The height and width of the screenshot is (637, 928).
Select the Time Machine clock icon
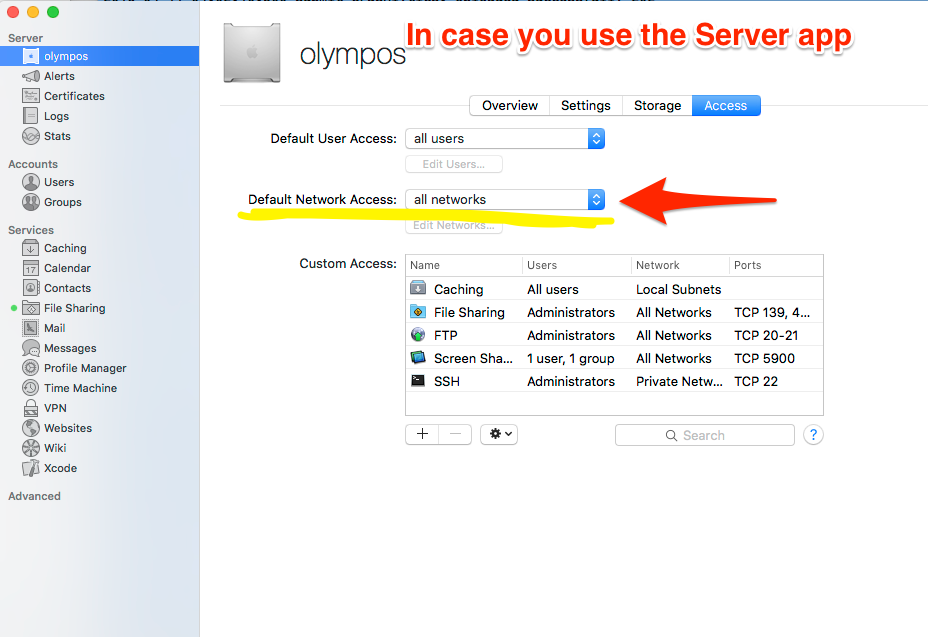(31, 388)
